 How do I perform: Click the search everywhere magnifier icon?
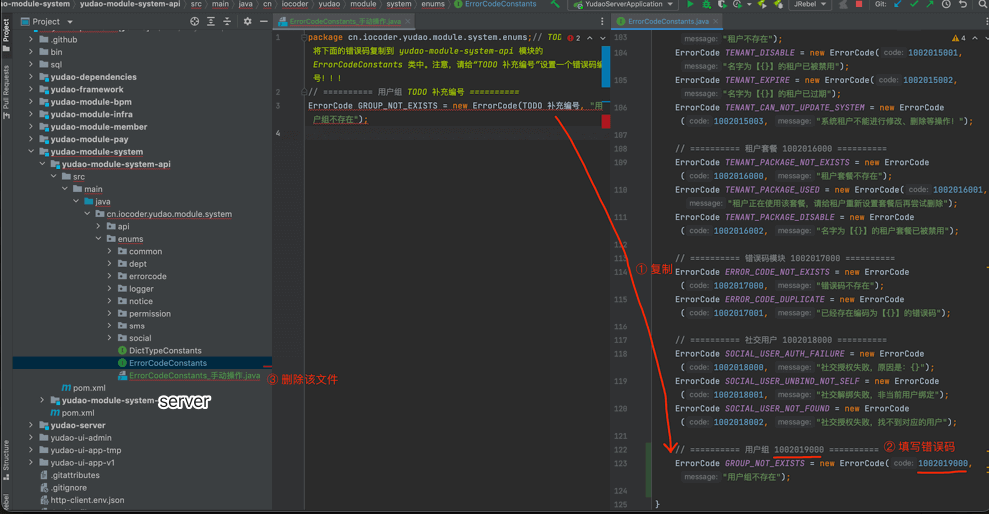[x=982, y=5]
